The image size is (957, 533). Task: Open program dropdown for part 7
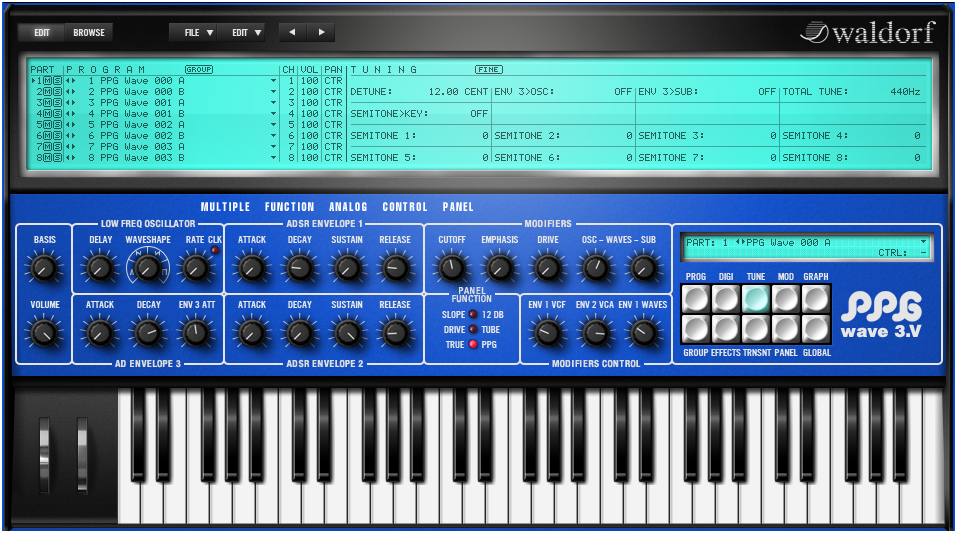[x=273, y=147]
